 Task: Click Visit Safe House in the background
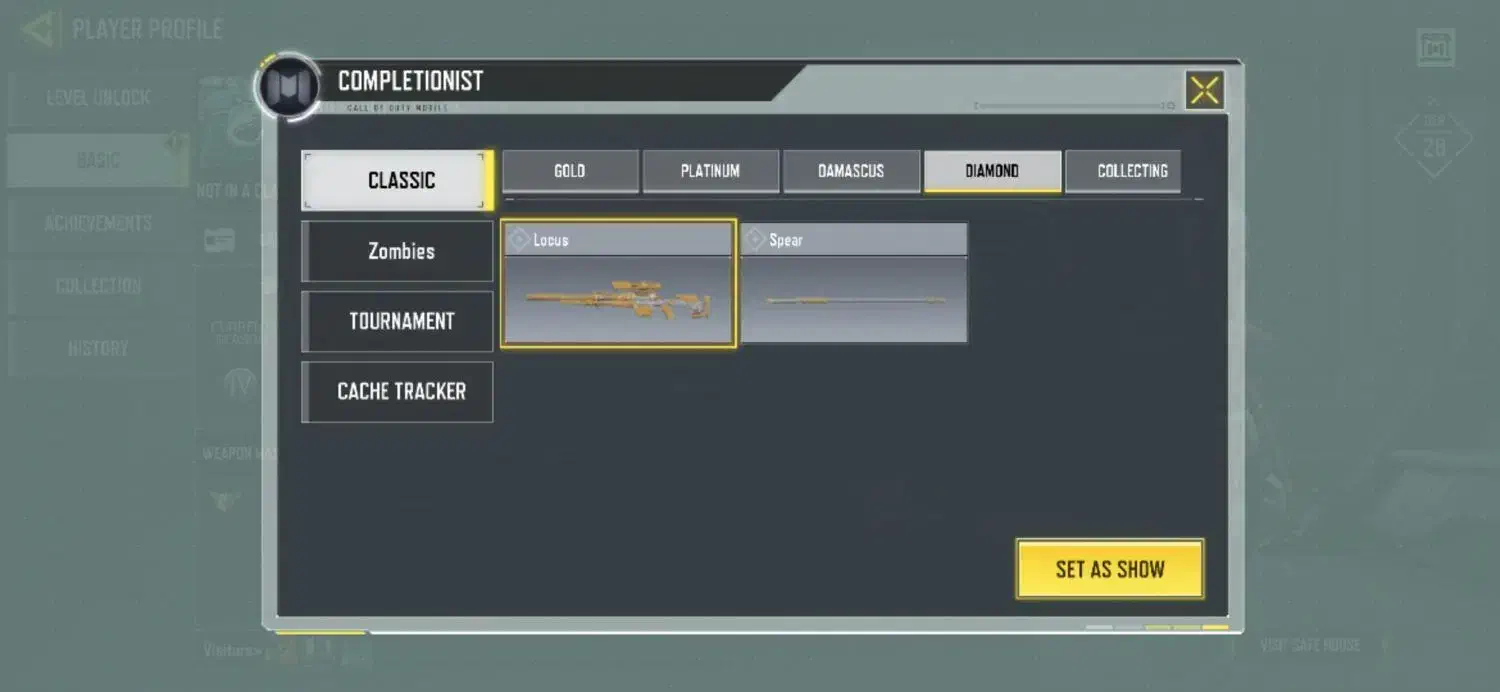(1310, 646)
